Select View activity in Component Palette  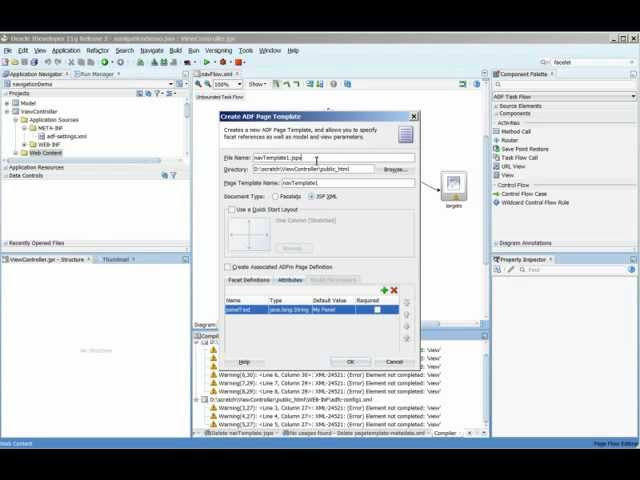click(507, 175)
